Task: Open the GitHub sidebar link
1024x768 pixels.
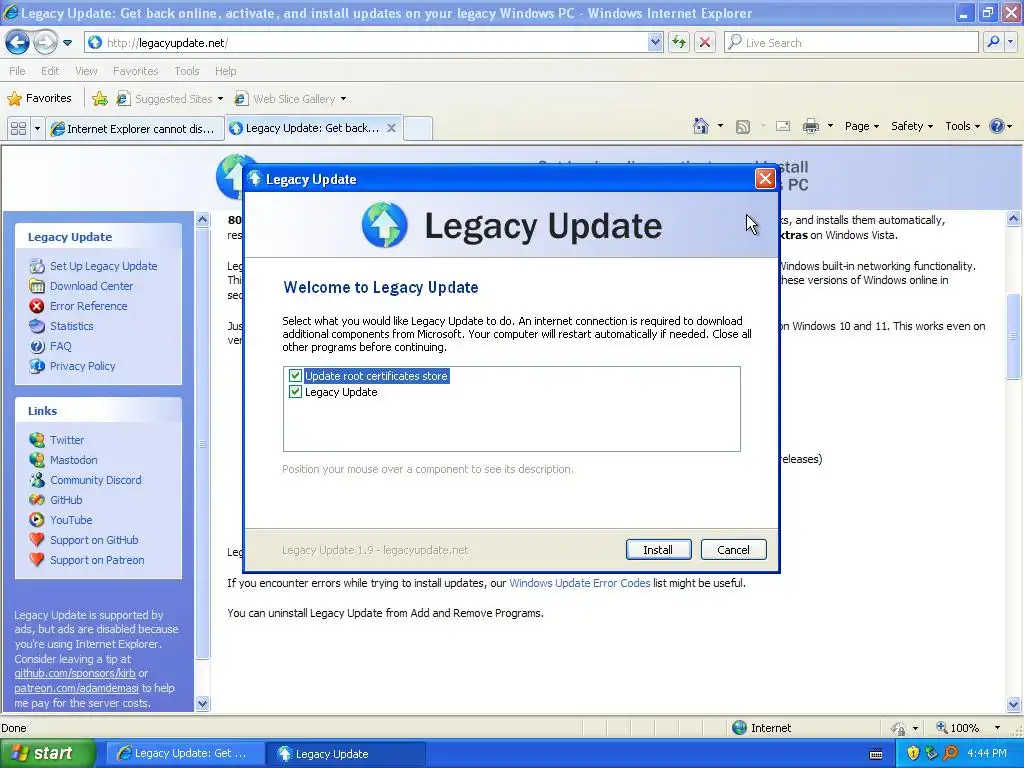Action: point(66,500)
